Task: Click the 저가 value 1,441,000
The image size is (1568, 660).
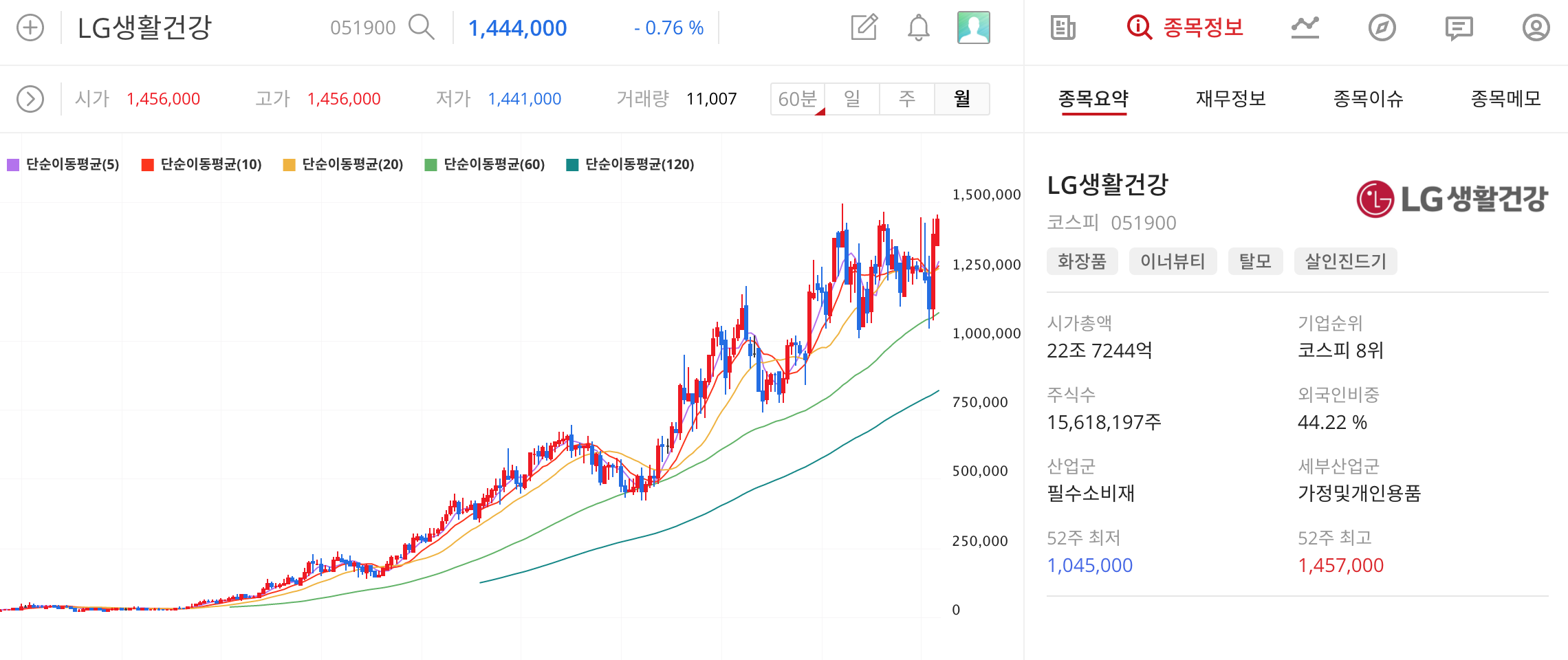Action: [525, 99]
